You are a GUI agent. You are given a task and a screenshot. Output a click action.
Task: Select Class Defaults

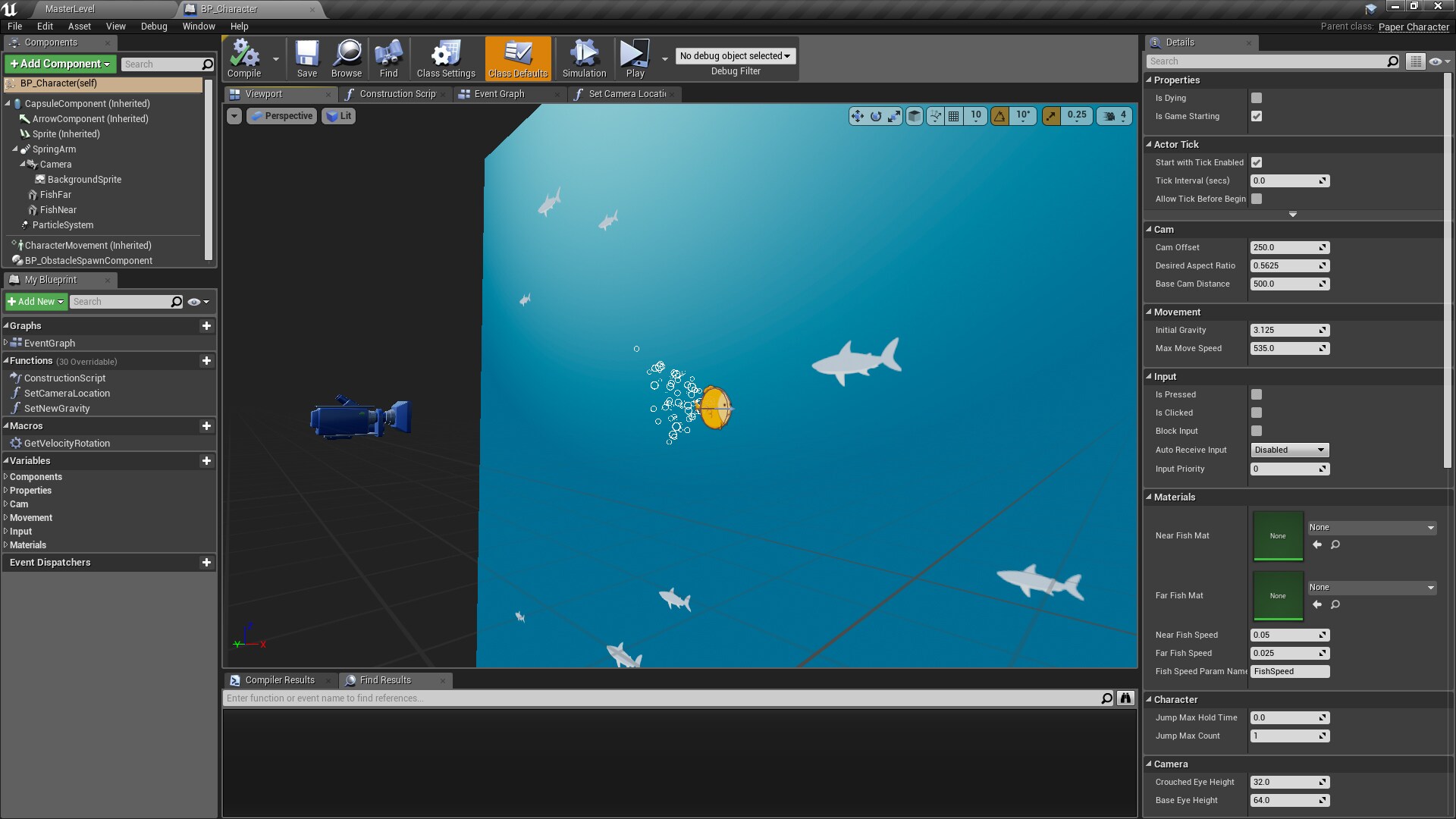pos(518,57)
